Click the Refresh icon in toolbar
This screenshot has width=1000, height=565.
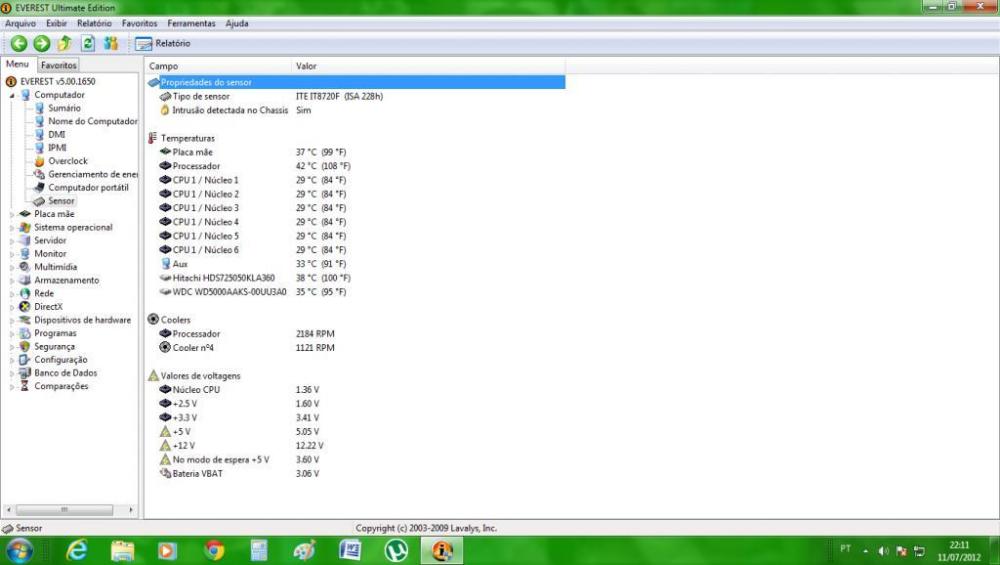[87, 43]
